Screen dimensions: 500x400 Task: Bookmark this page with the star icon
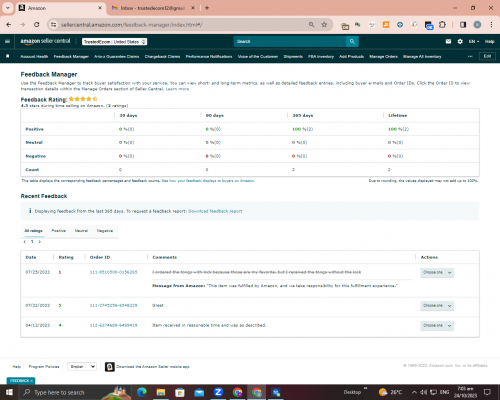pyautogui.click(x=324, y=25)
